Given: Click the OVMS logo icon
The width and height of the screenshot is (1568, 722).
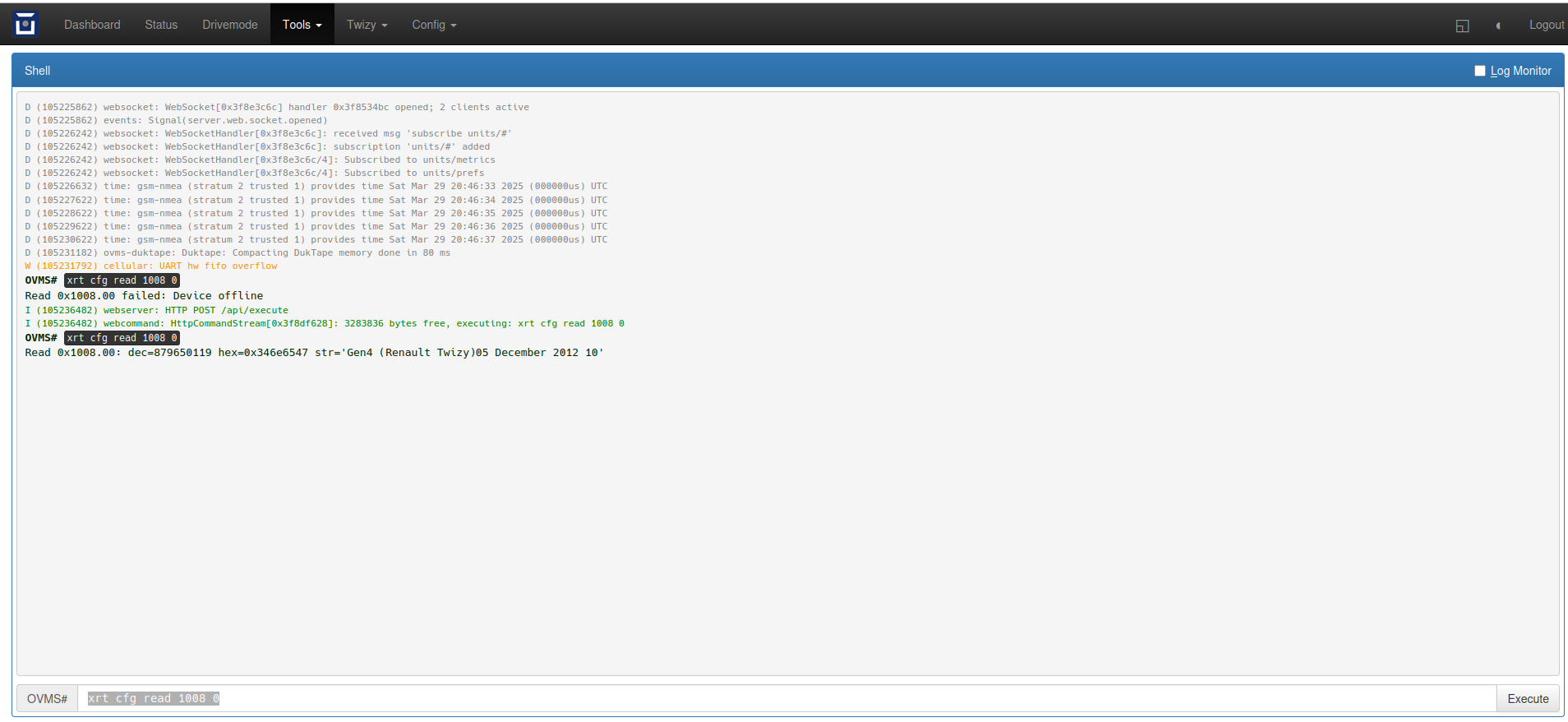Looking at the screenshot, I should pos(25,25).
